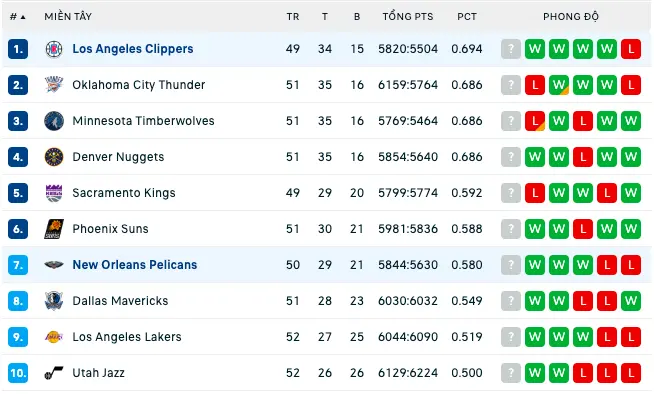
Task: Sort standings by TỔNG PTS column header
Action: click(408, 17)
